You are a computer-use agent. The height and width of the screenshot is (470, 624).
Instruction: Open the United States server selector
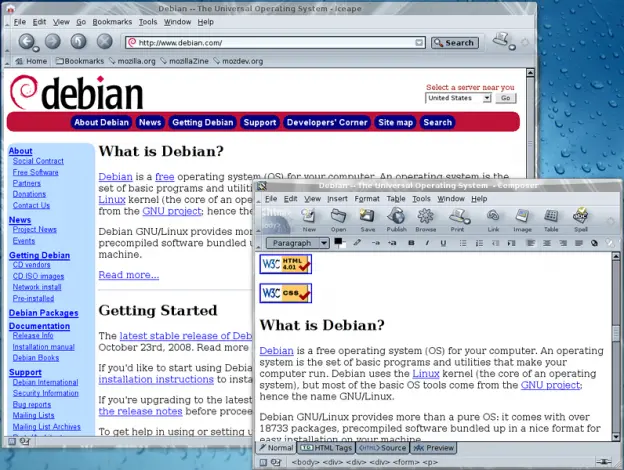point(458,98)
